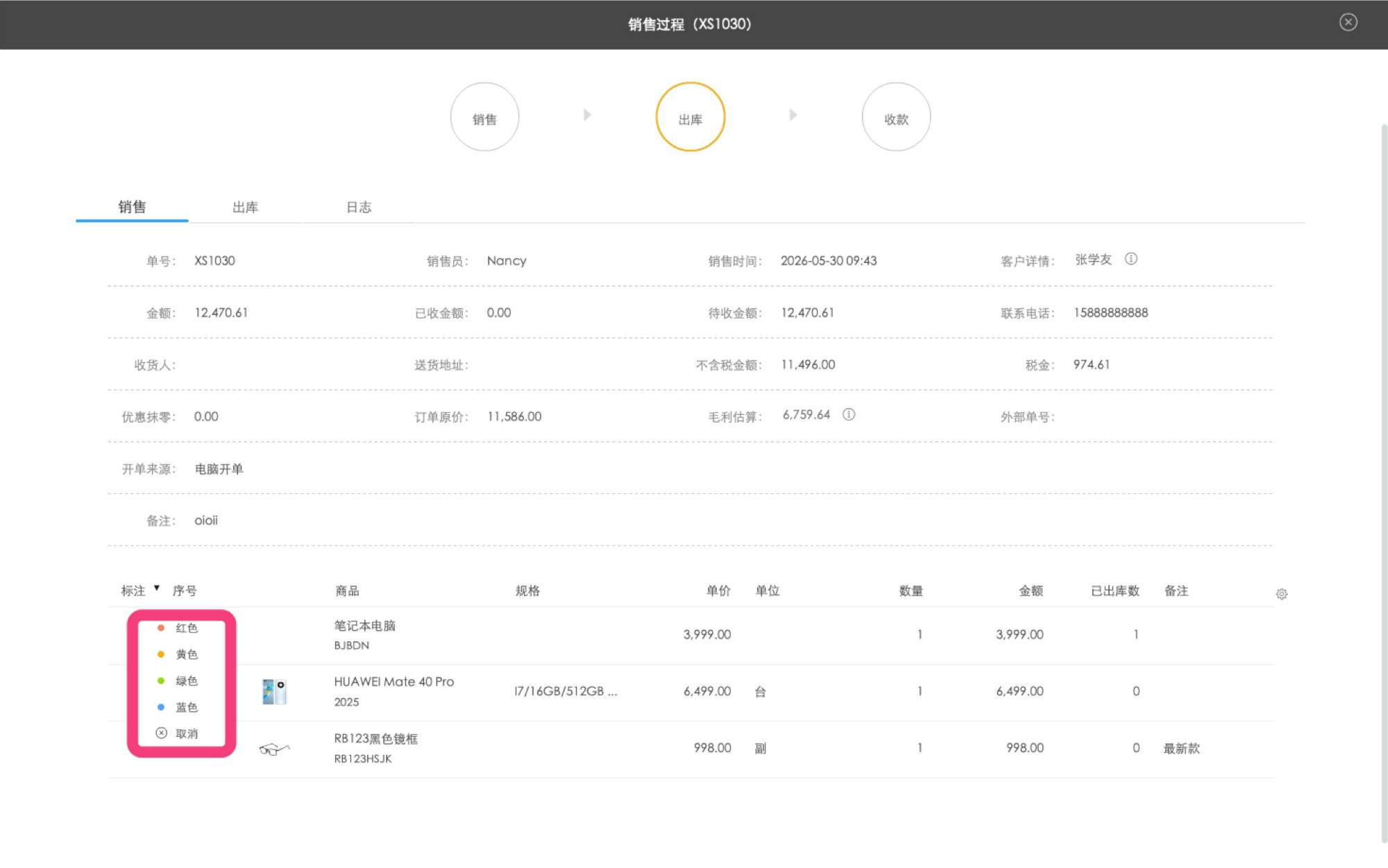Image resolution: width=1388 pixels, height=868 pixels.
Task: Click the 收款 step circle
Action: pos(896,117)
